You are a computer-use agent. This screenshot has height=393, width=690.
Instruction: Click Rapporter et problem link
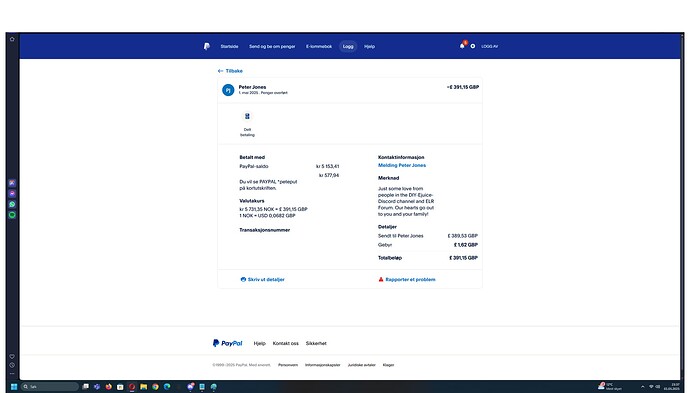pyautogui.click(x=407, y=279)
